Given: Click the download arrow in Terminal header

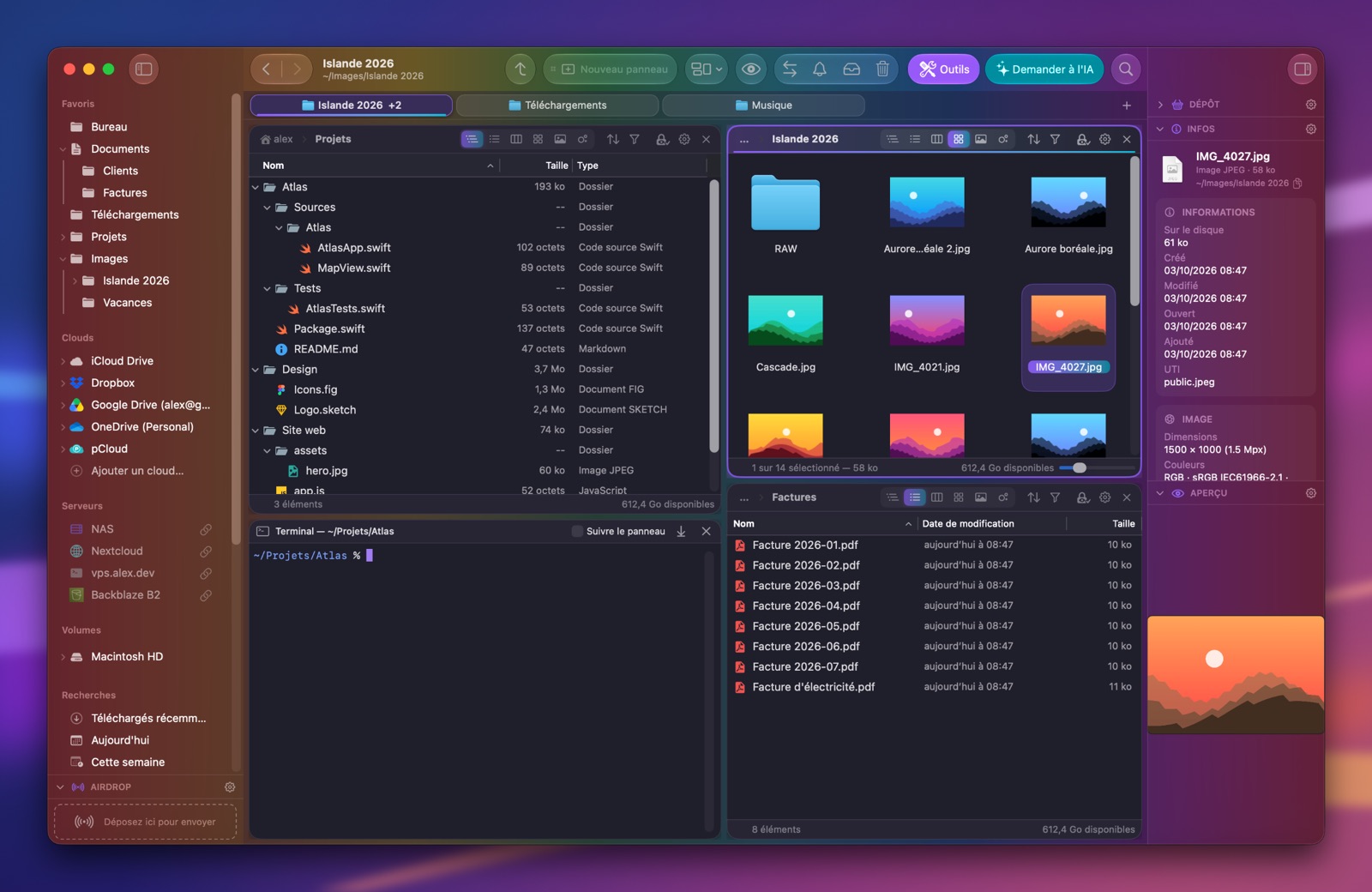Looking at the screenshot, I should click(681, 532).
